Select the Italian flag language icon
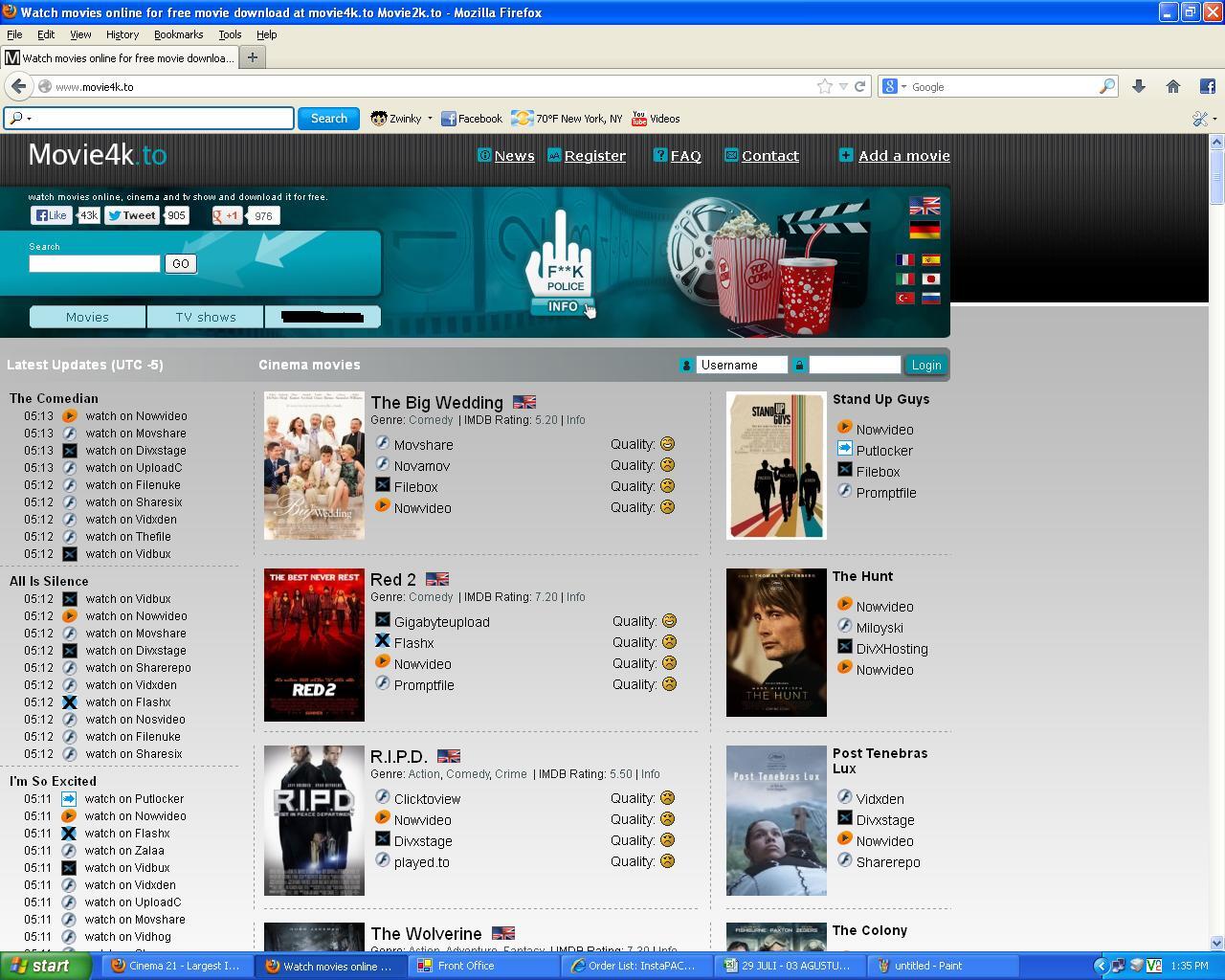This screenshot has width=1225, height=980. click(904, 278)
